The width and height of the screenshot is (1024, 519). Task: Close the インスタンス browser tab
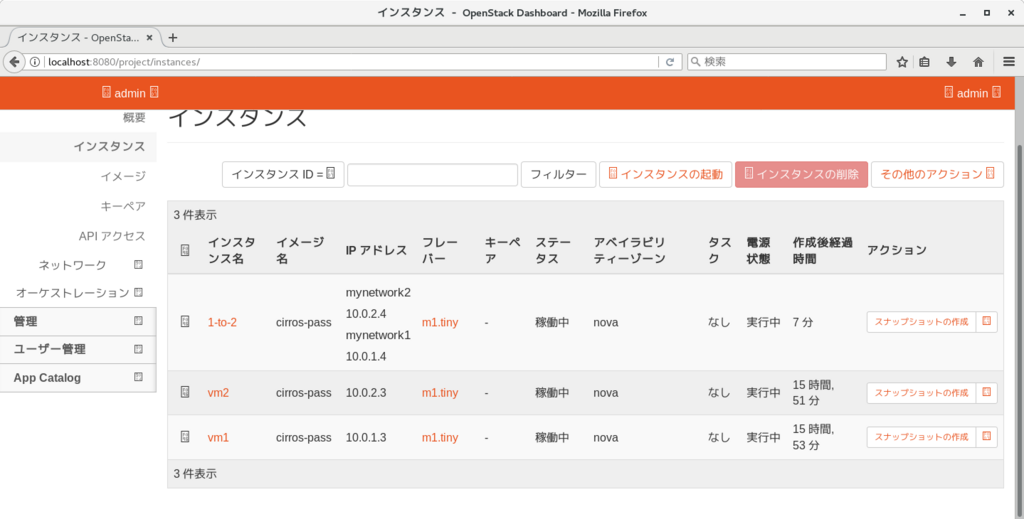[x=150, y=38]
